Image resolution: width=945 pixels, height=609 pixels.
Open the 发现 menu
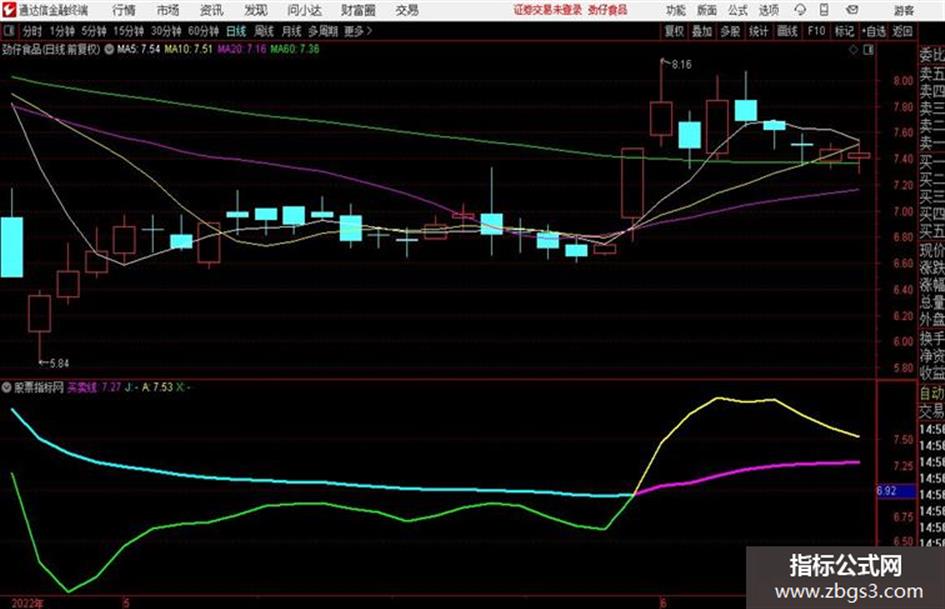[256, 10]
